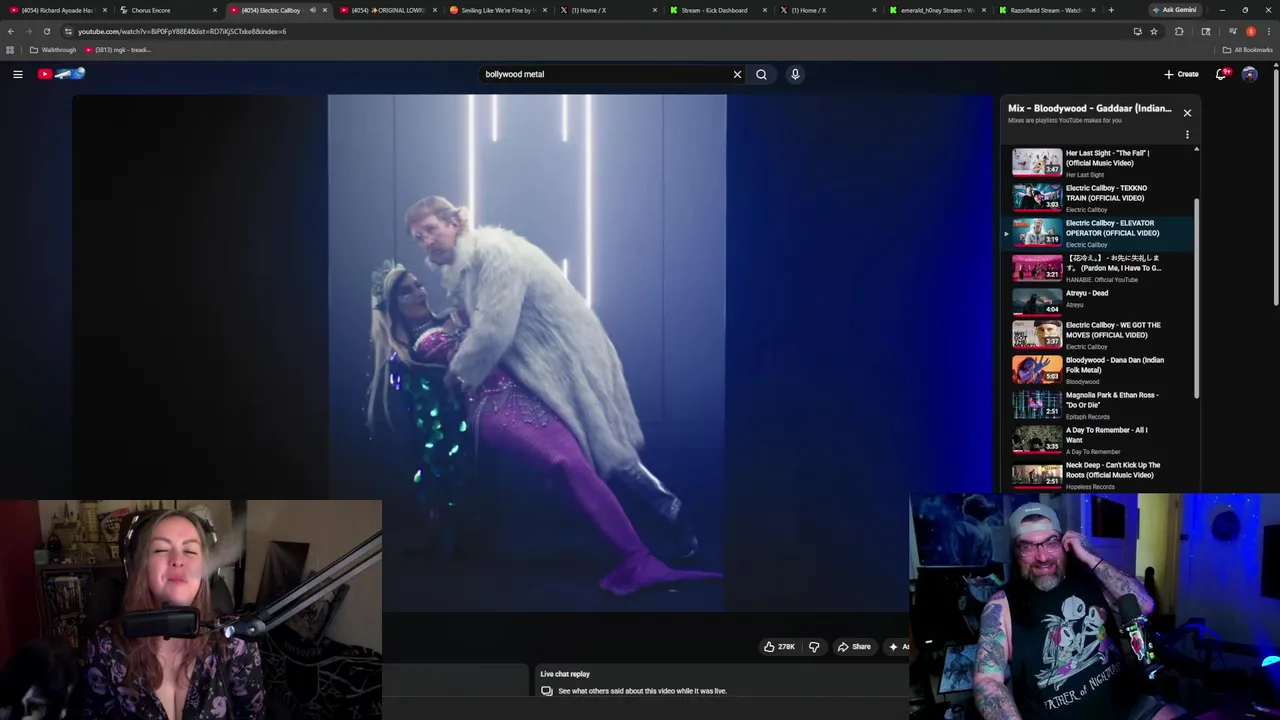
Task: Open Bloodywood 'Dana Dan' thumbnail
Action: [1037, 369]
